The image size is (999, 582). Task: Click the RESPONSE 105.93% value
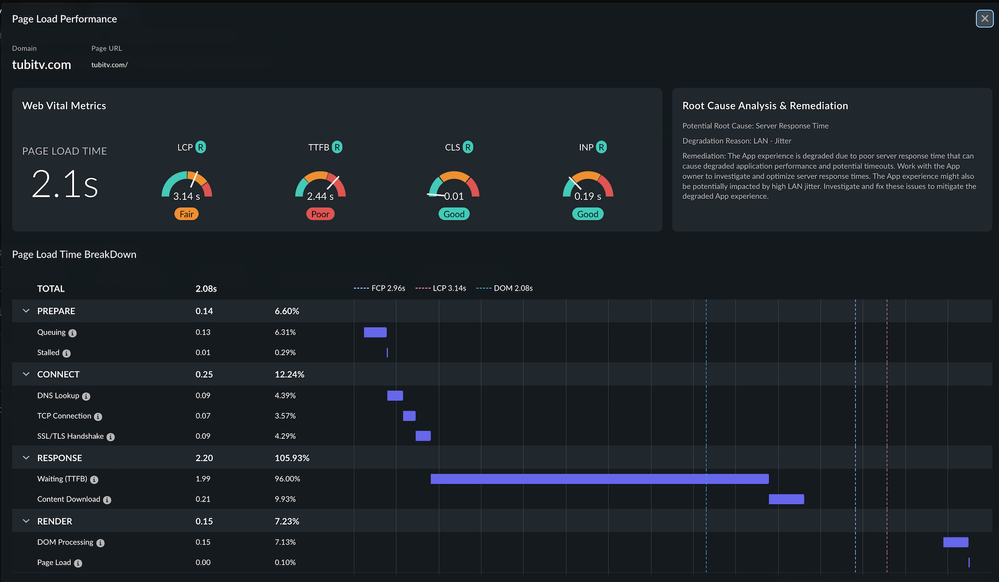coord(292,458)
